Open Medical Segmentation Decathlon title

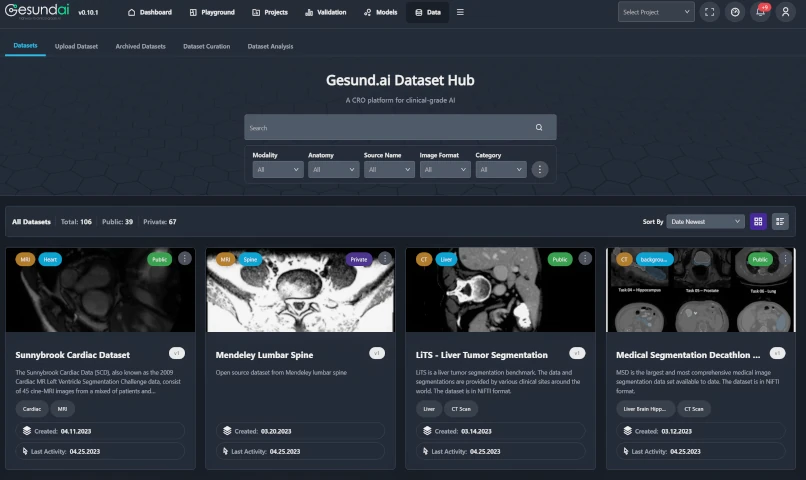point(688,355)
